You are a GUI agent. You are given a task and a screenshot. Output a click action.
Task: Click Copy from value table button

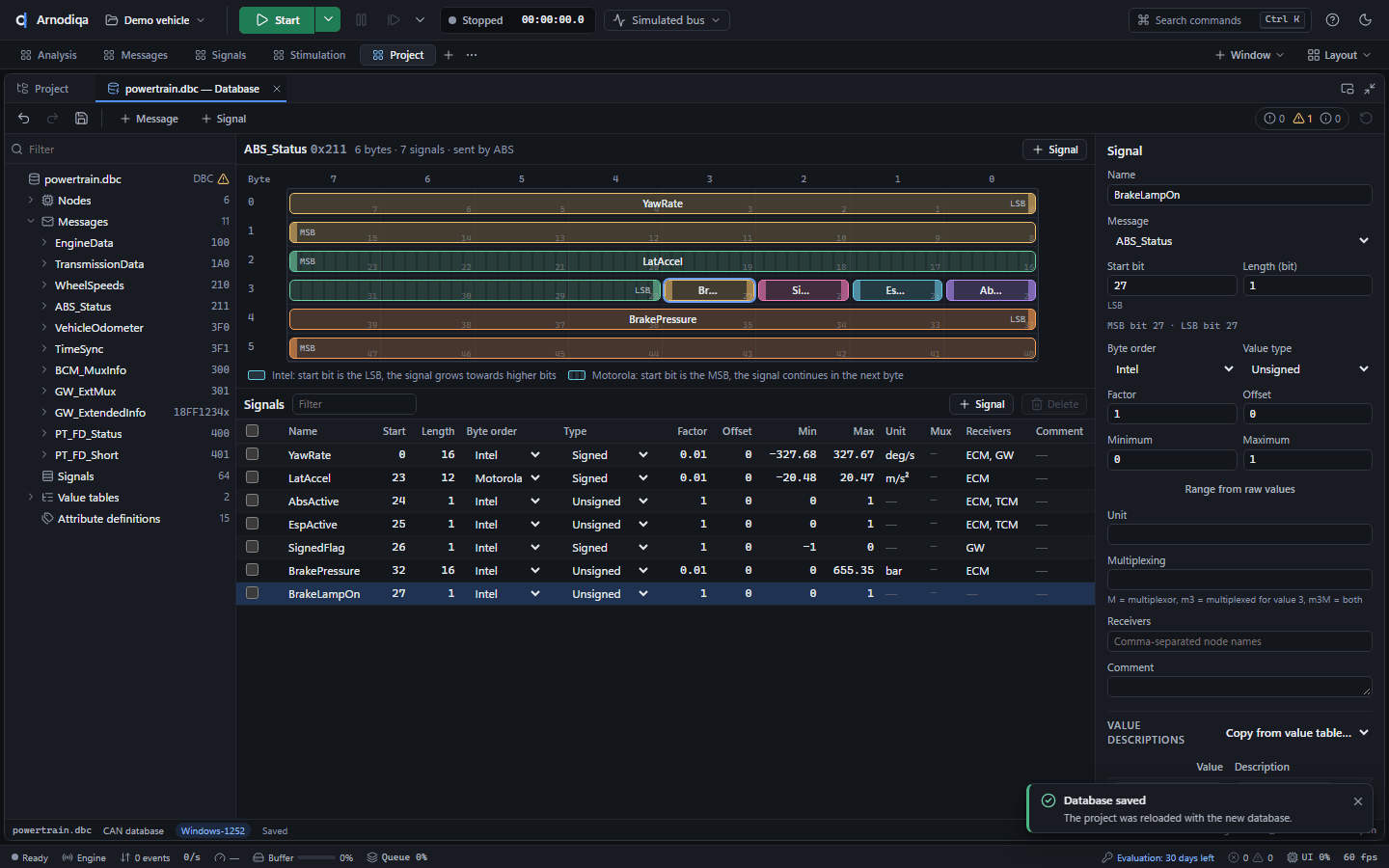pyautogui.click(x=1297, y=733)
